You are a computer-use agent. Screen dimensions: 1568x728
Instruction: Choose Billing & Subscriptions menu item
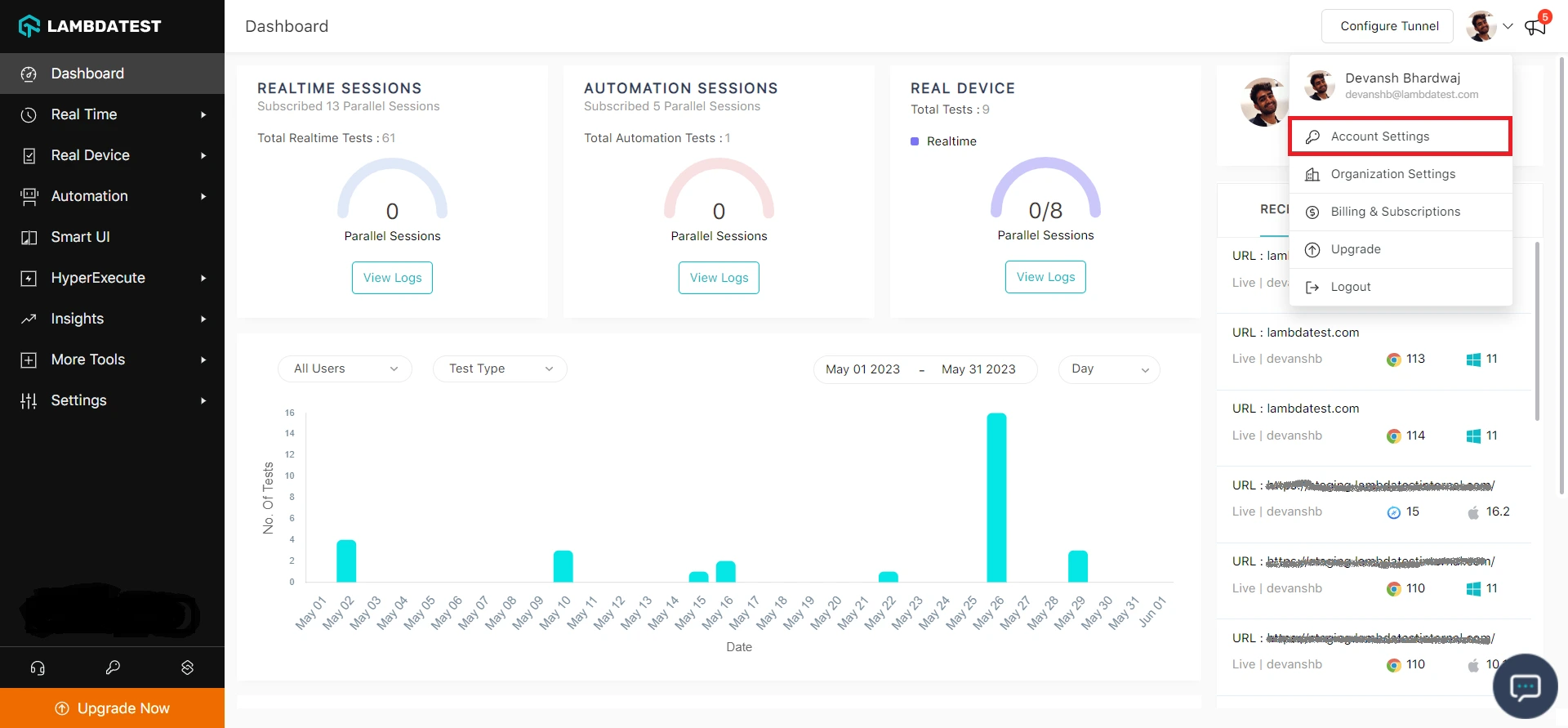[1395, 212]
